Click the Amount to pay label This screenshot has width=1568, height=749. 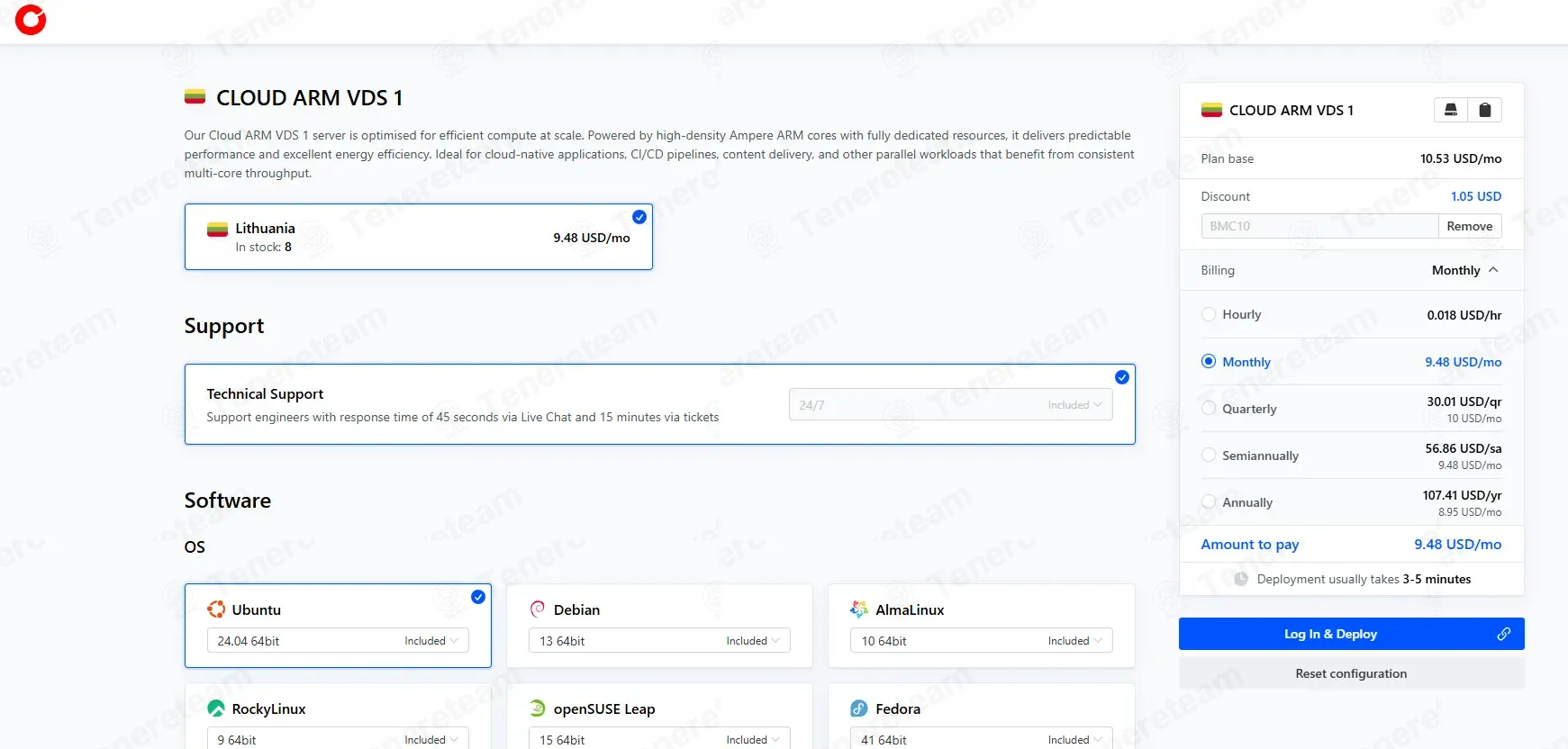tap(1250, 545)
